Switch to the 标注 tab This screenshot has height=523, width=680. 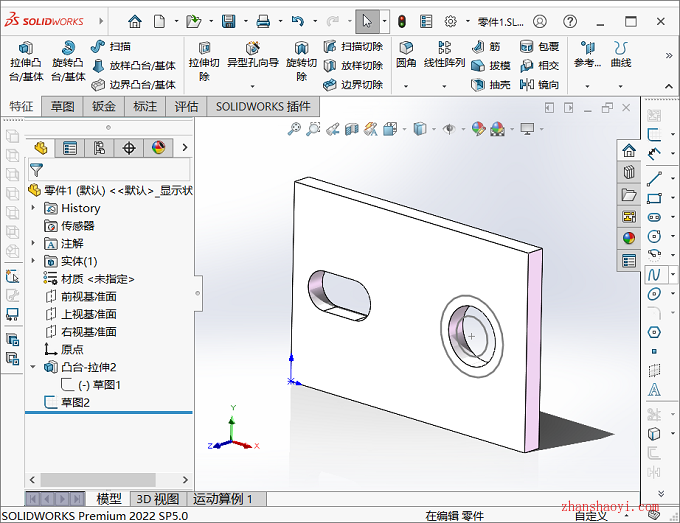[x=145, y=107]
